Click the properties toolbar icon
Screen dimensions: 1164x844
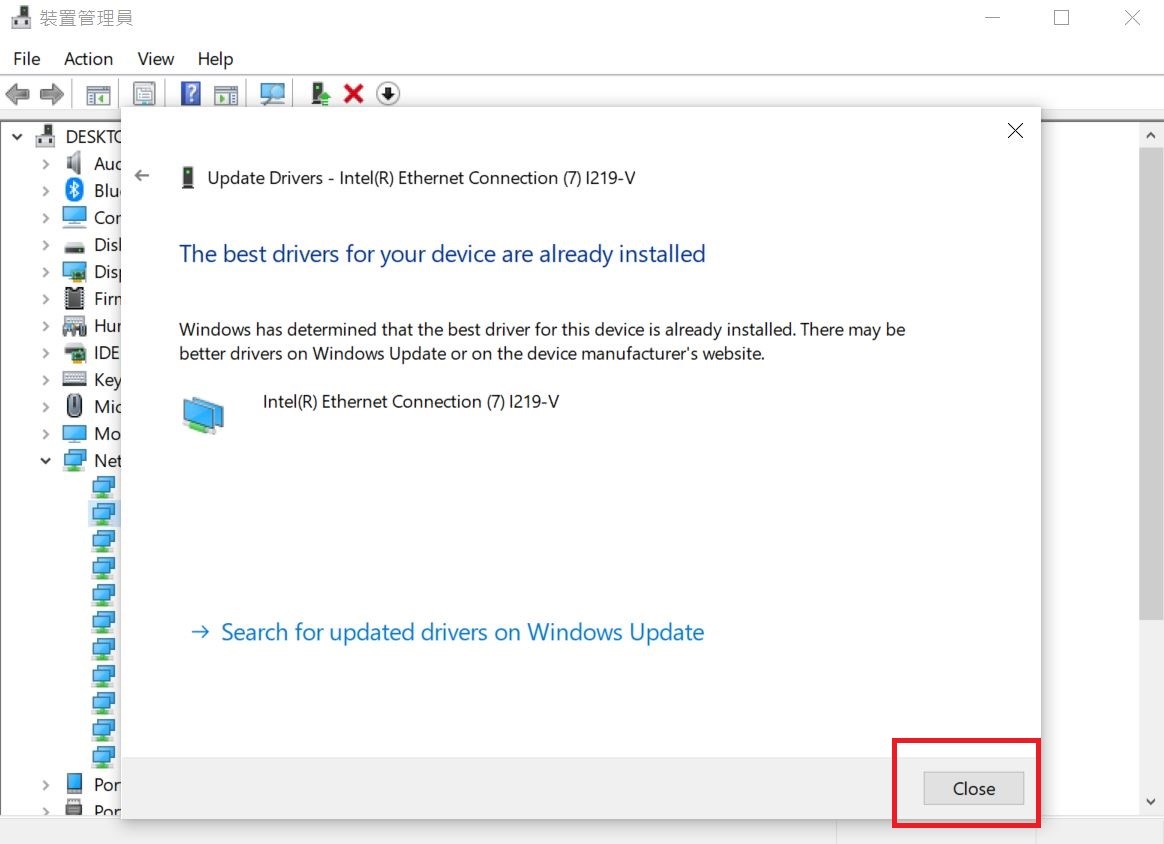[144, 93]
